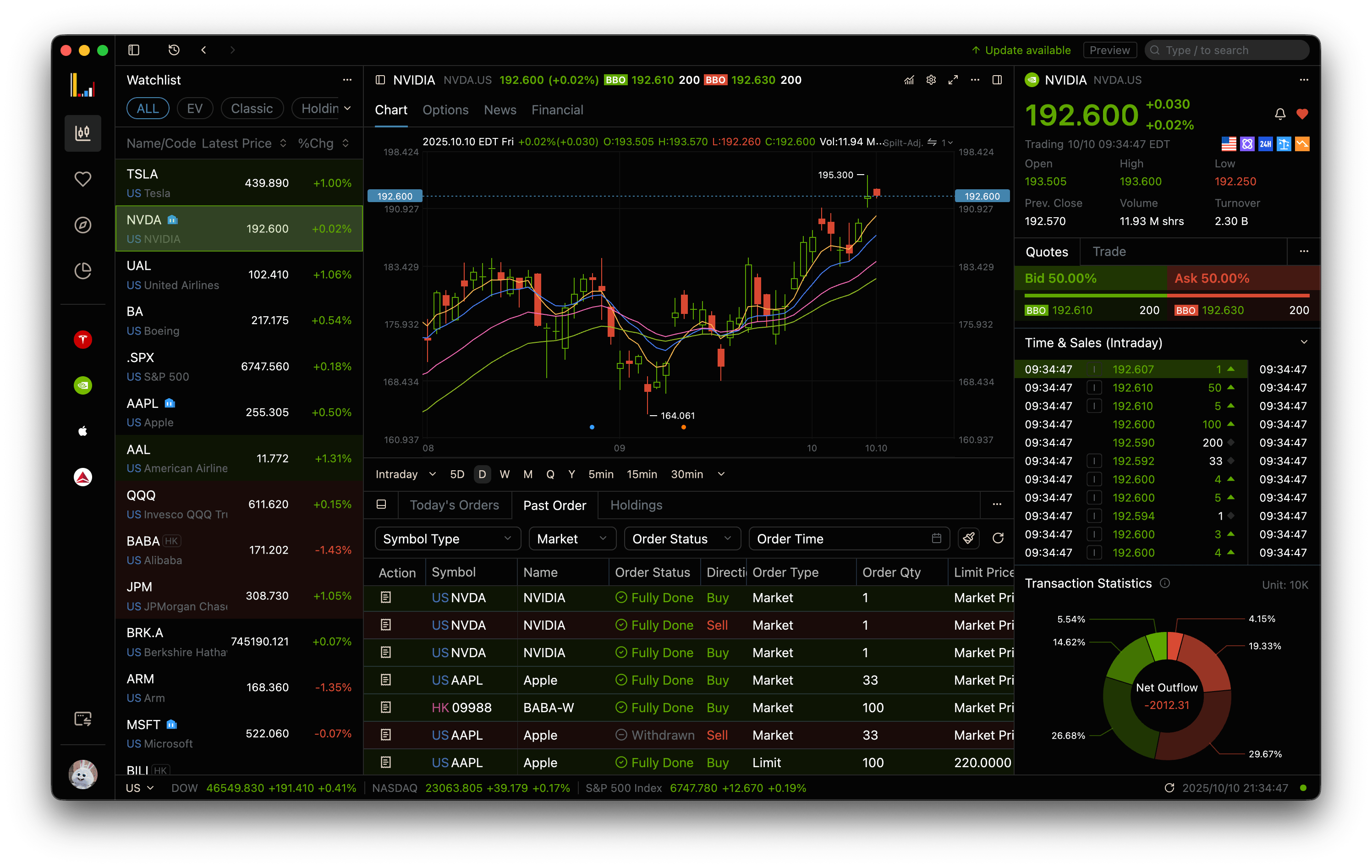Open chart settings gear icon
Image resolution: width=1372 pixels, height=868 pixels.
[x=931, y=80]
